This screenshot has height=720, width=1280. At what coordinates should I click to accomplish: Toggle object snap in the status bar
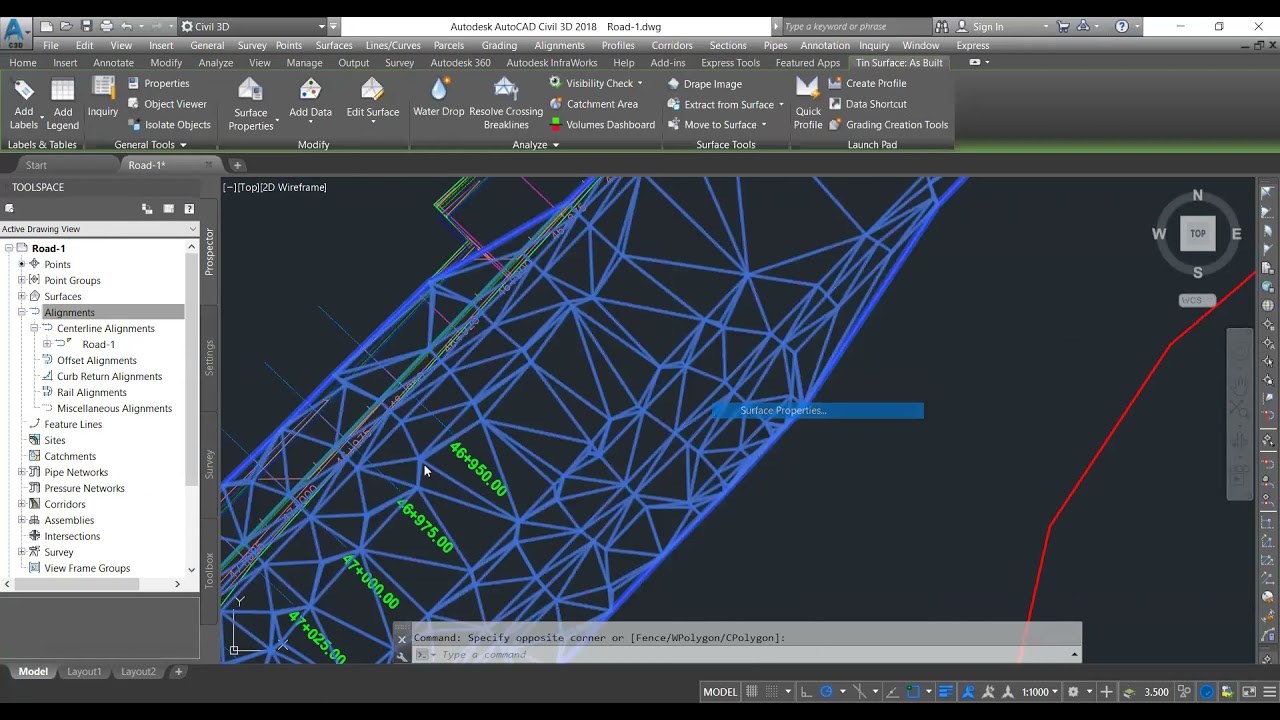point(913,692)
